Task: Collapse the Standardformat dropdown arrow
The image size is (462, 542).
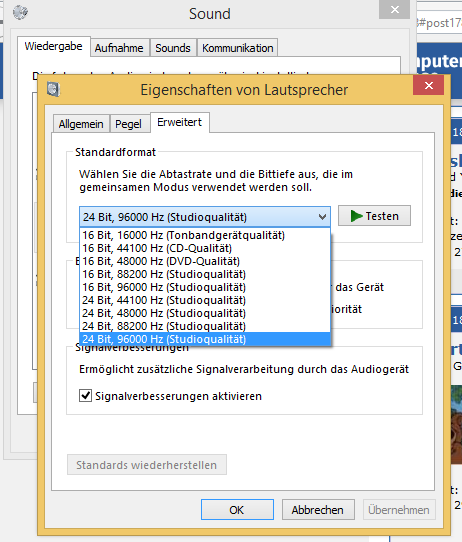Action: tap(322, 217)
